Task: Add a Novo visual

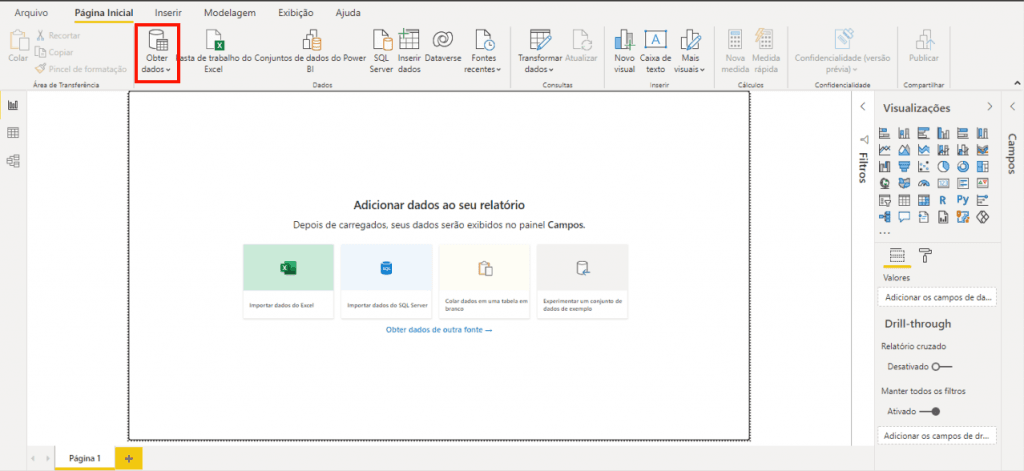Action: 625,40
